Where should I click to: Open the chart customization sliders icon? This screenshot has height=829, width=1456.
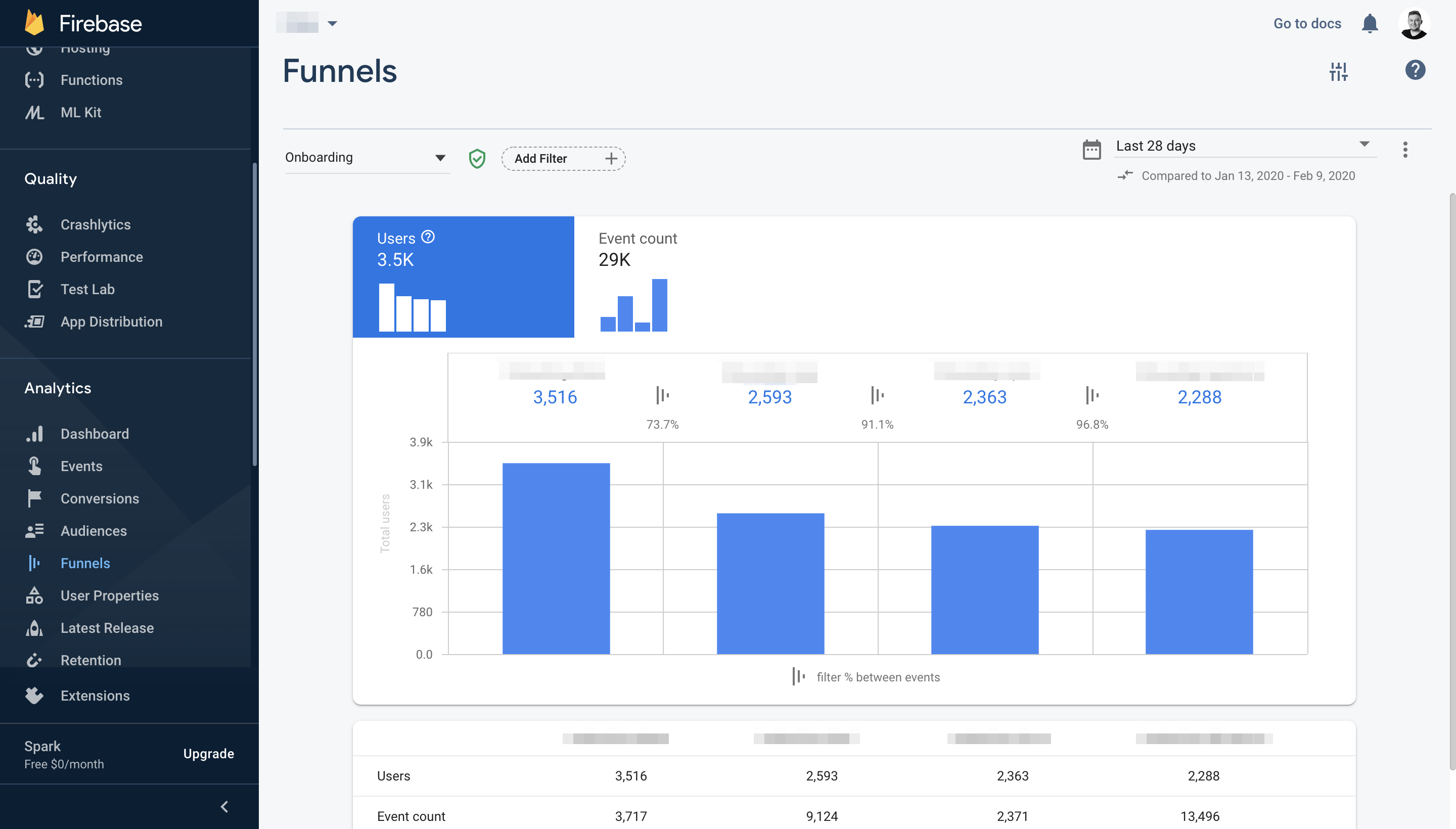coord(1339,71)
